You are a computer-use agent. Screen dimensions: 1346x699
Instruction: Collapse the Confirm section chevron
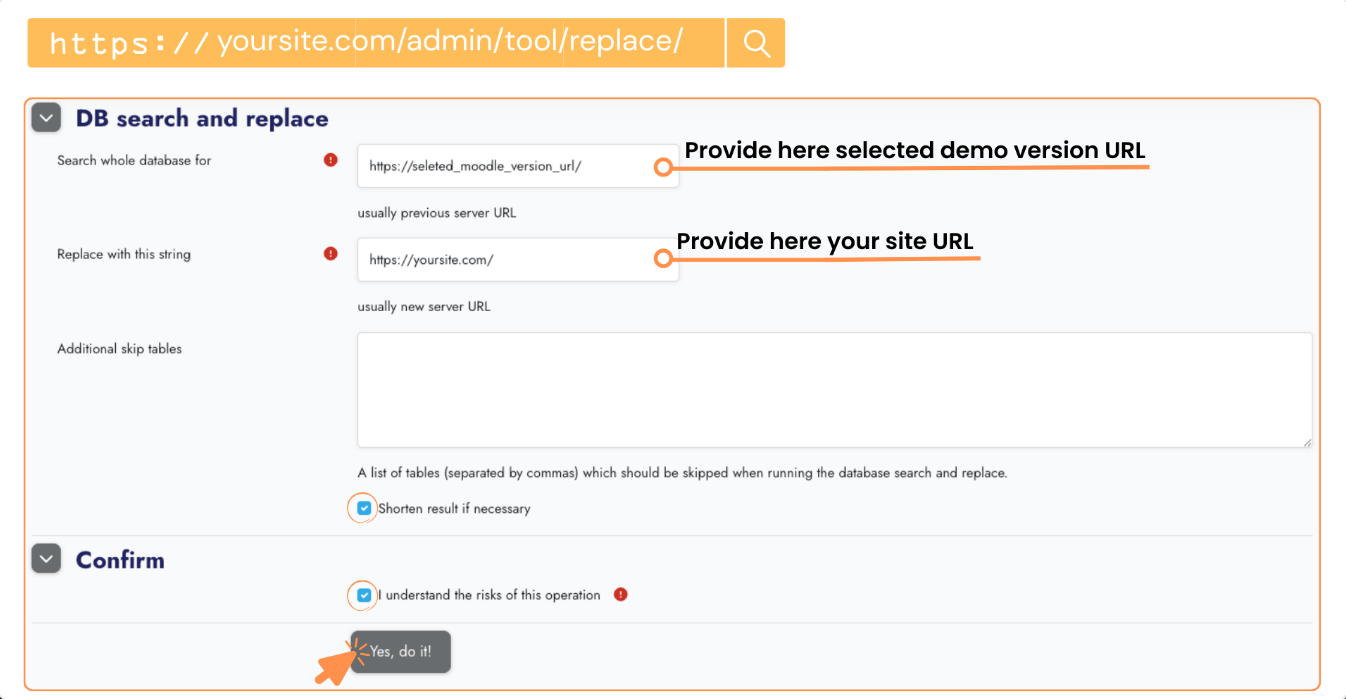(46, 559)
